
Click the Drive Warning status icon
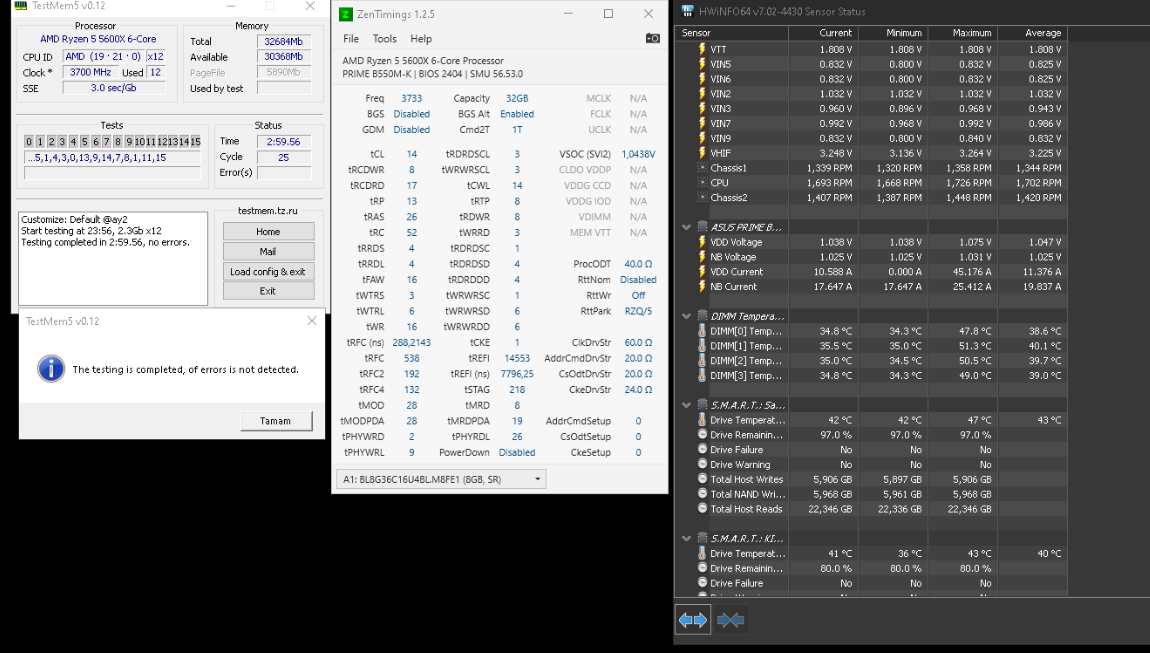[702, 464]
